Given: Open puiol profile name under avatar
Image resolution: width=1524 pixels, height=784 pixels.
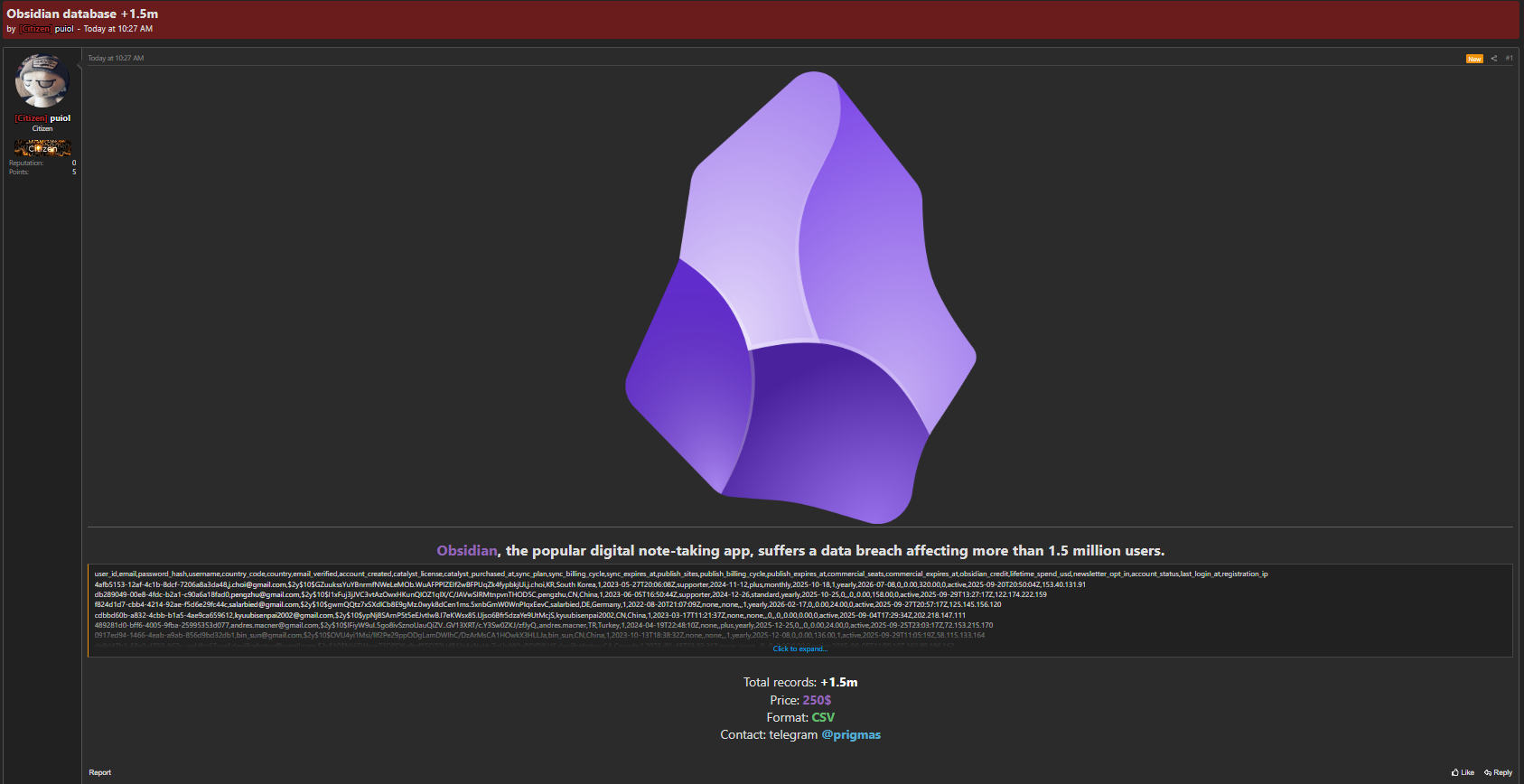Looking at the screenshot, I should 61,118.
